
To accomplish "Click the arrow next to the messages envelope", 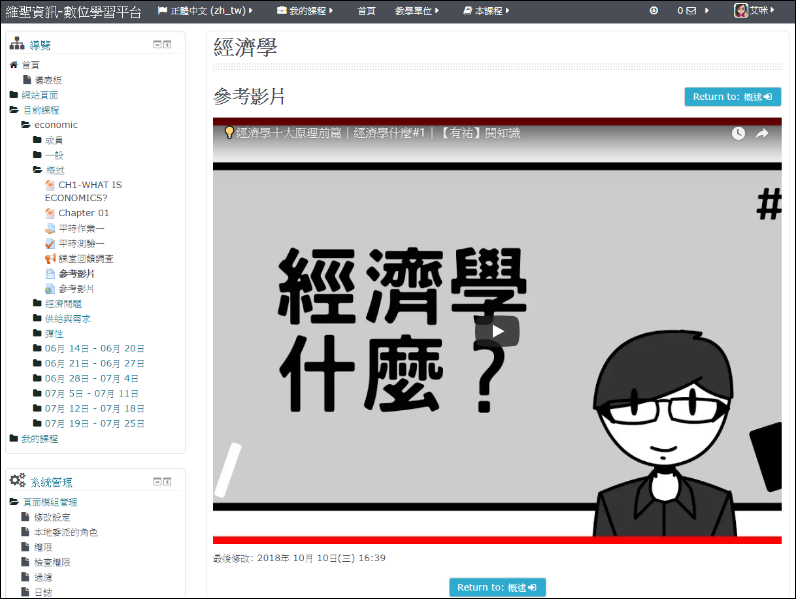I will click(x=706, y=11).
